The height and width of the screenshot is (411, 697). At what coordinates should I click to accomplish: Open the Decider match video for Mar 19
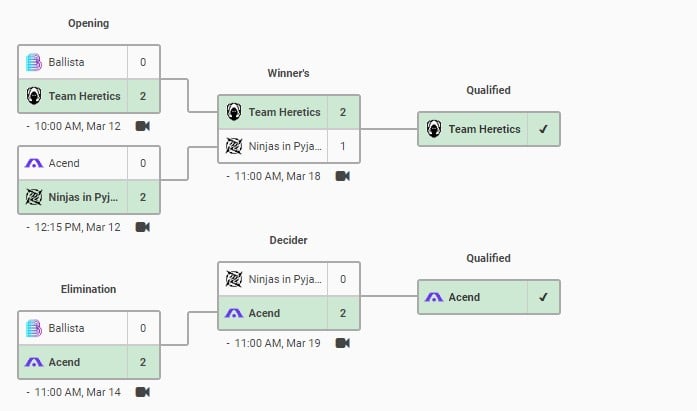pos(342,343)
